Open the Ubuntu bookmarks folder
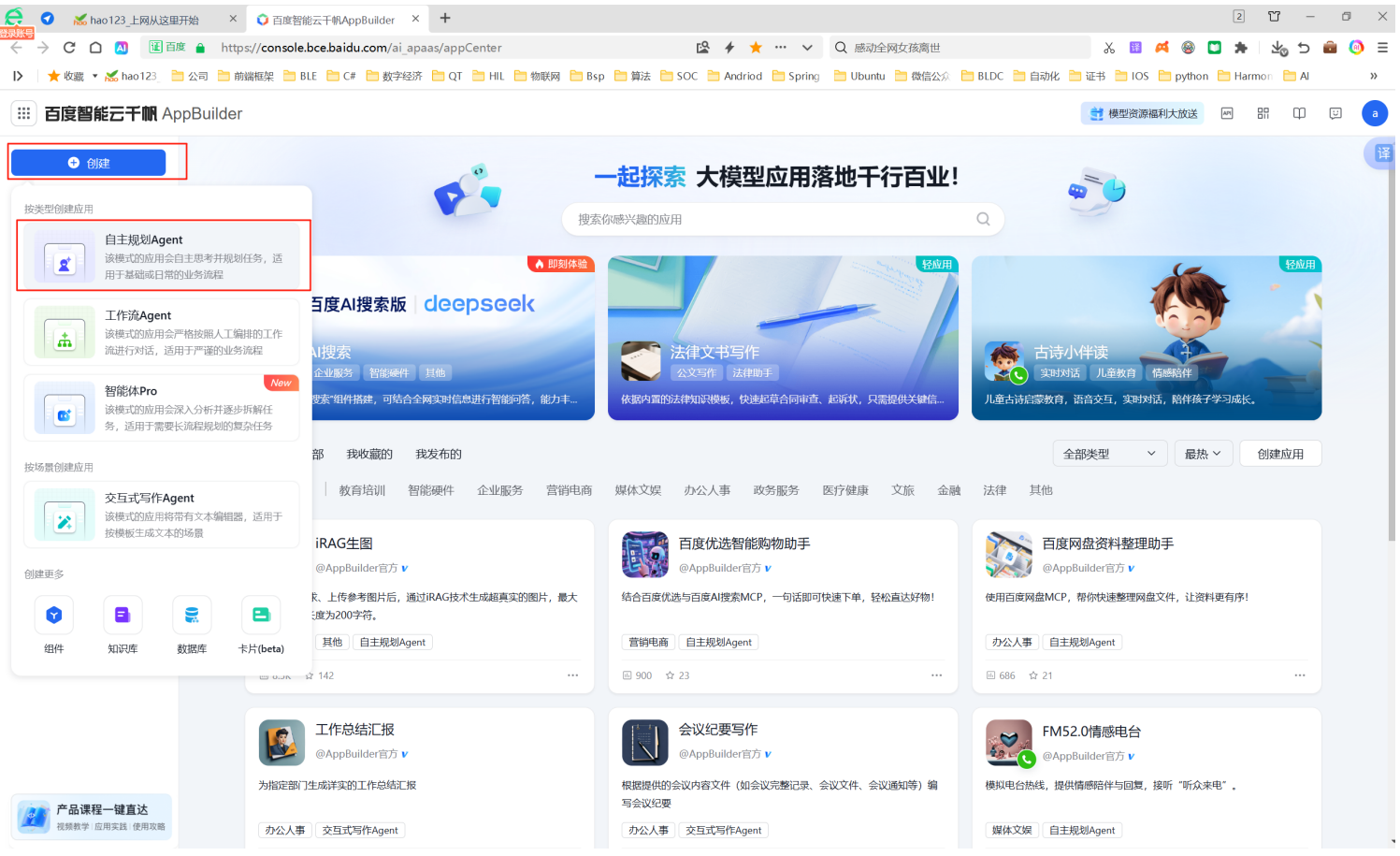This screenshot has width=1400, height=856. pyautogui.click(x=859, y=76)
